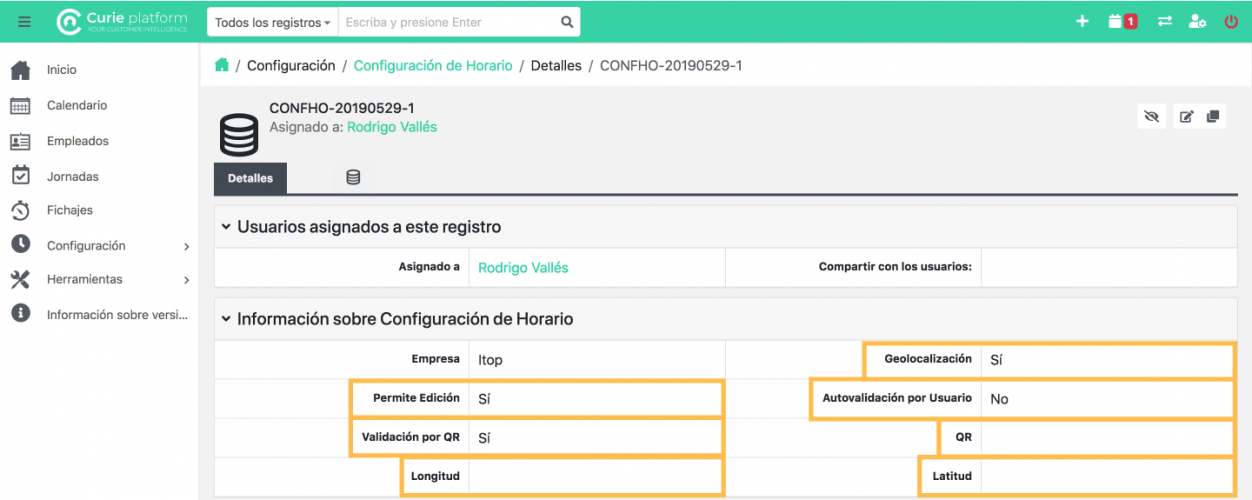Screen dimensions: 1252x500
Task: Click the swap arrows icon in header
Action: (1164, 21)
